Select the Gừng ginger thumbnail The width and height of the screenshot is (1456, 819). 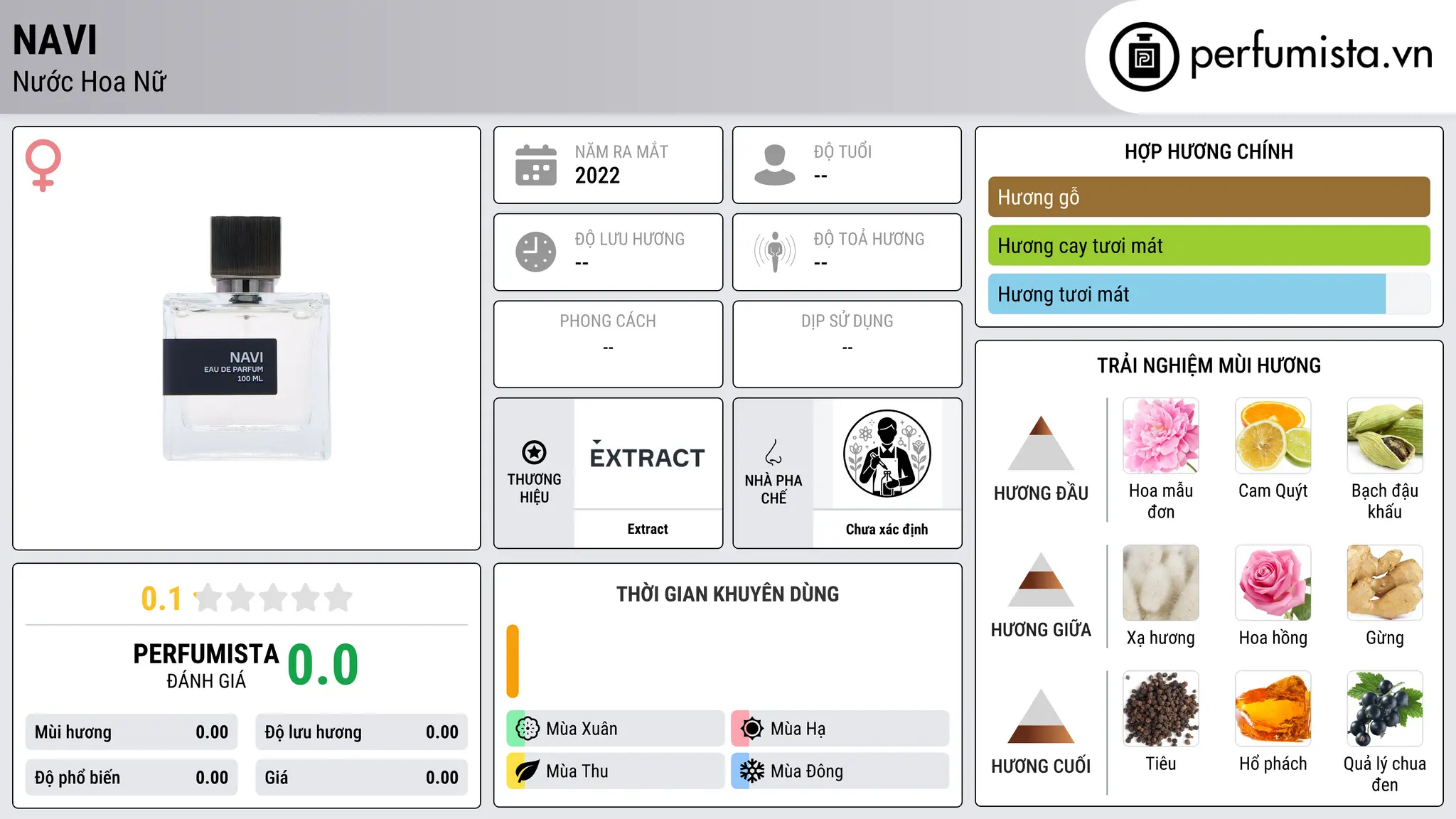1385,583
